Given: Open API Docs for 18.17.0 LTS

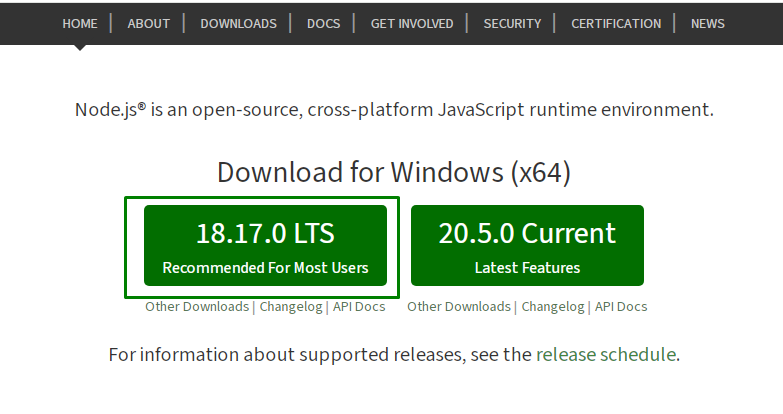Looking at the screenshot, I should tap(359, 306).
